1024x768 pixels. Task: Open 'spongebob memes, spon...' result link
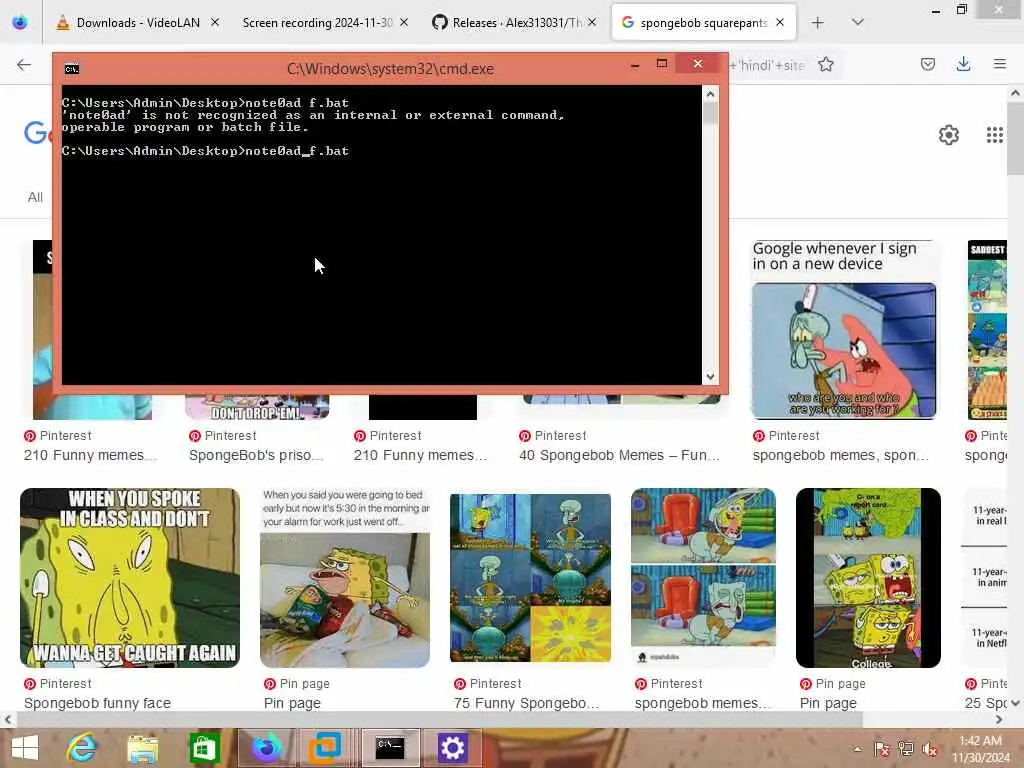pyautogui.click(x=840, y=455)
